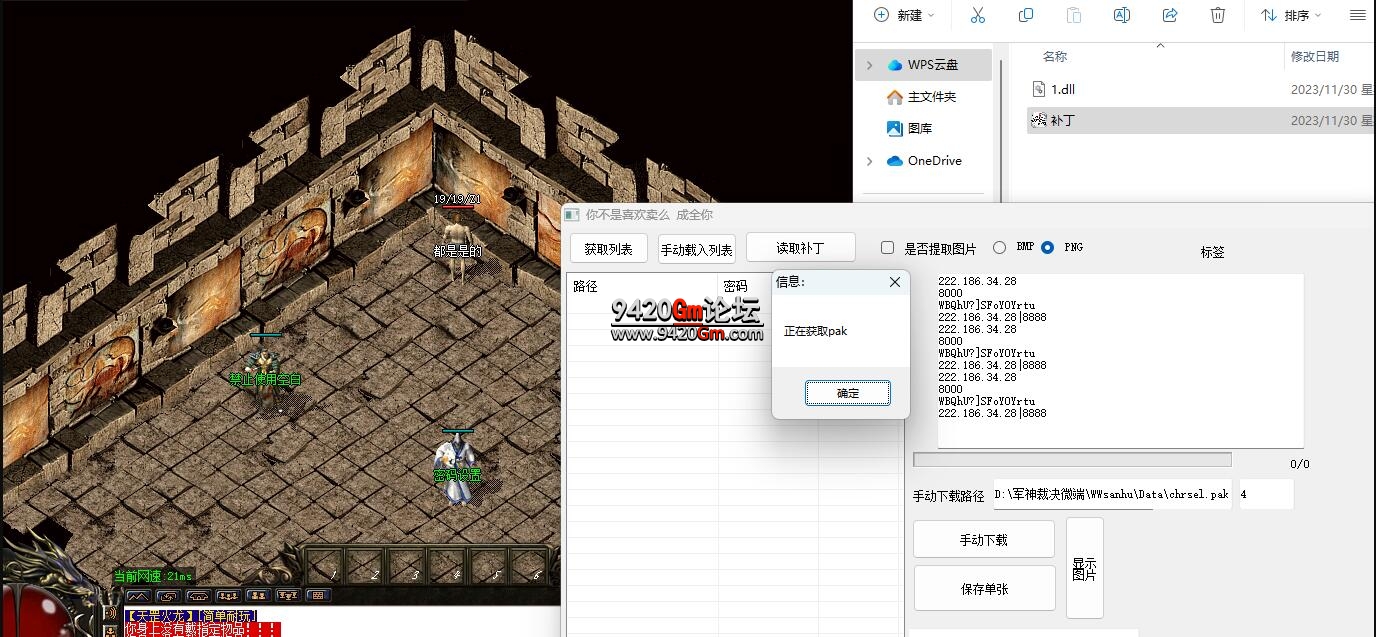Viewport: 1376px width, 637px height.
Task: Click the 【天罡火龙】 chat message line
Action: pyautogui.click(x=190, y=616)
